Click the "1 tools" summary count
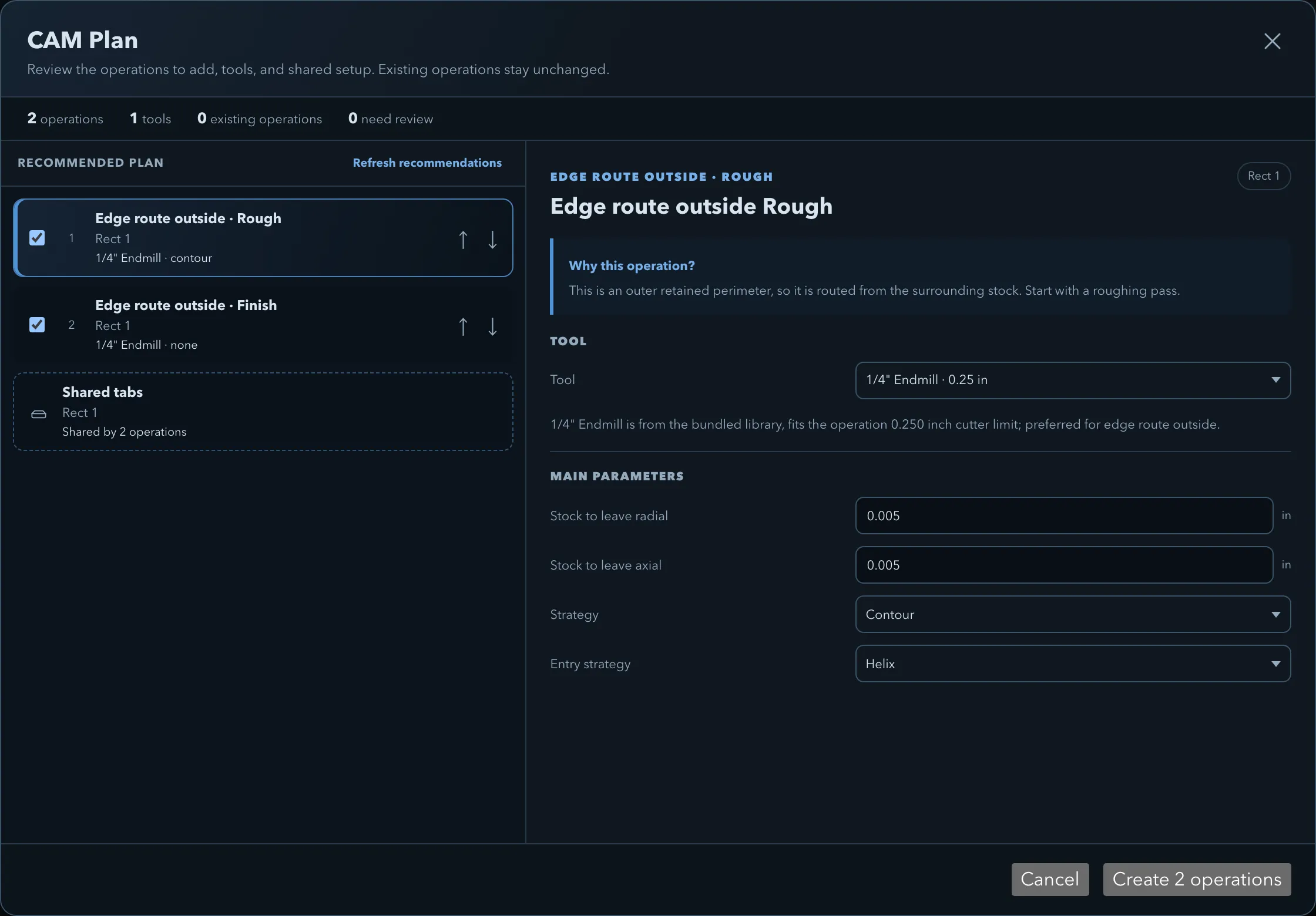Screen dimensions: 1316x916 150,119
